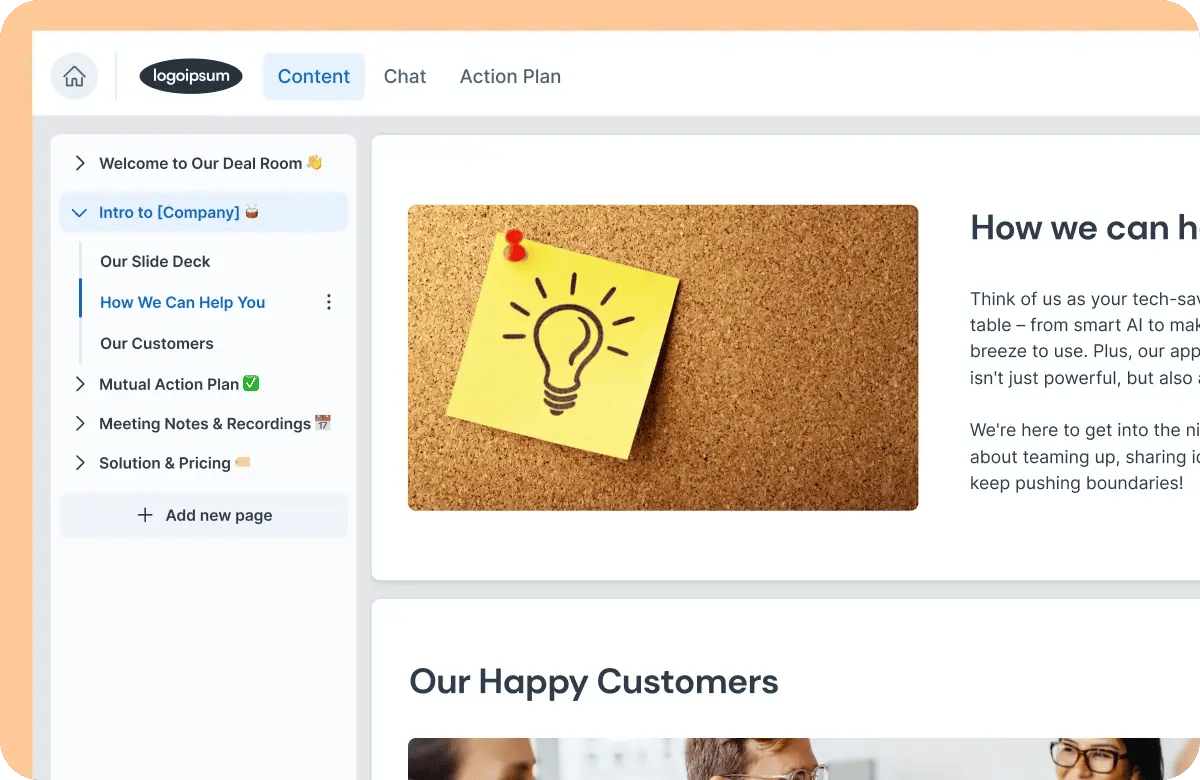Select the How We Can Help You page
The image size is (1200, 780).
pos(183,302)
